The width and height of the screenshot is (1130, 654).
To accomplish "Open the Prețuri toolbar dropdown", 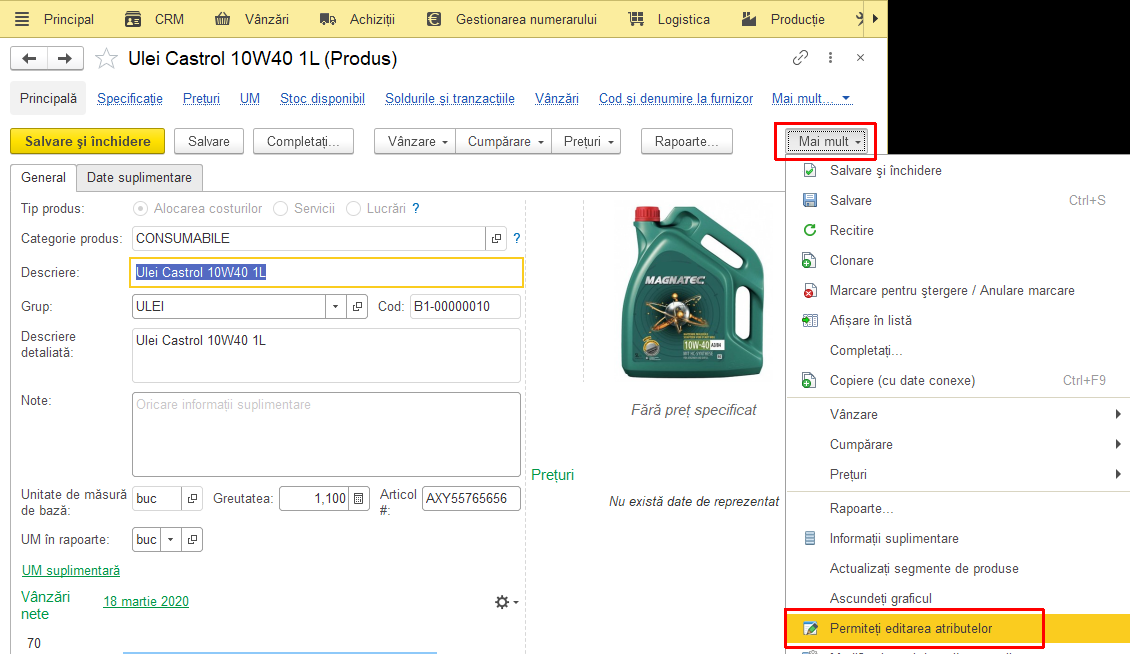I will [x=587, y=141].
